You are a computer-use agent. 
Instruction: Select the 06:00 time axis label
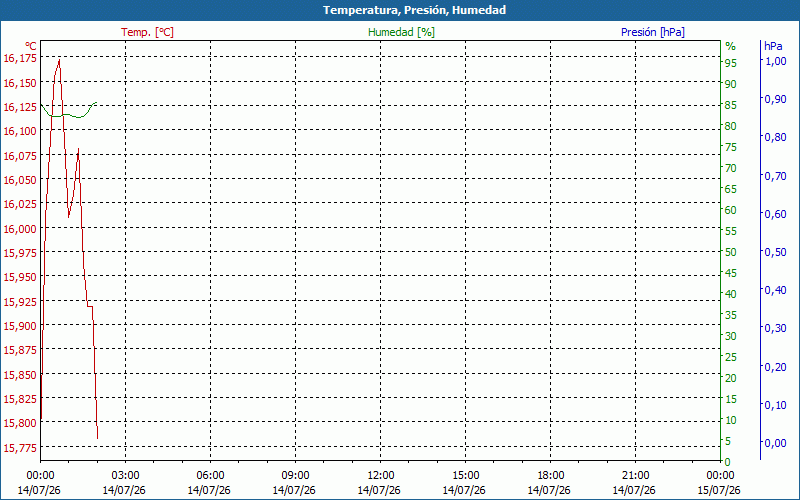click(210, 476)
